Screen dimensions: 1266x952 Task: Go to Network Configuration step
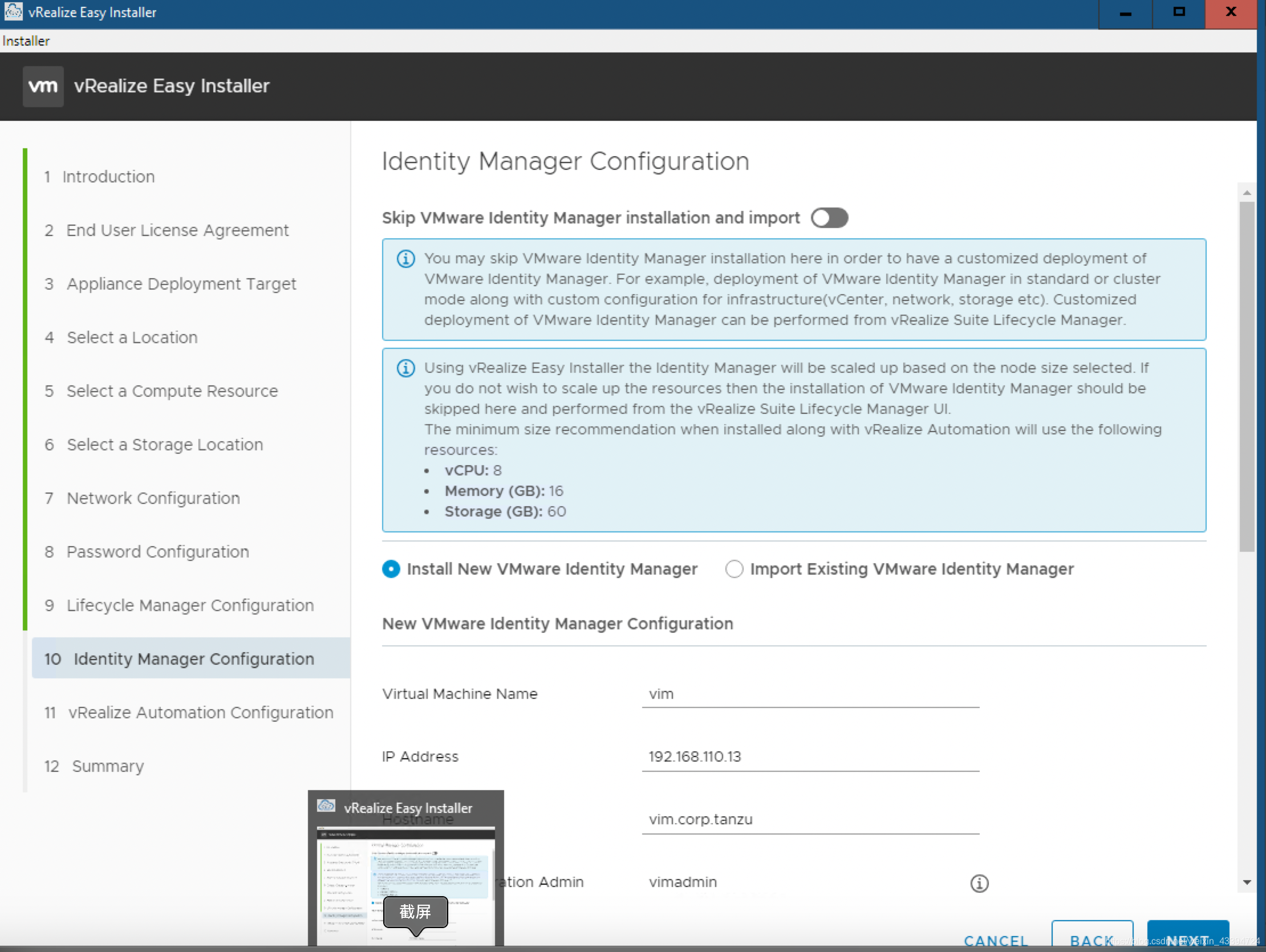point(153,498)
